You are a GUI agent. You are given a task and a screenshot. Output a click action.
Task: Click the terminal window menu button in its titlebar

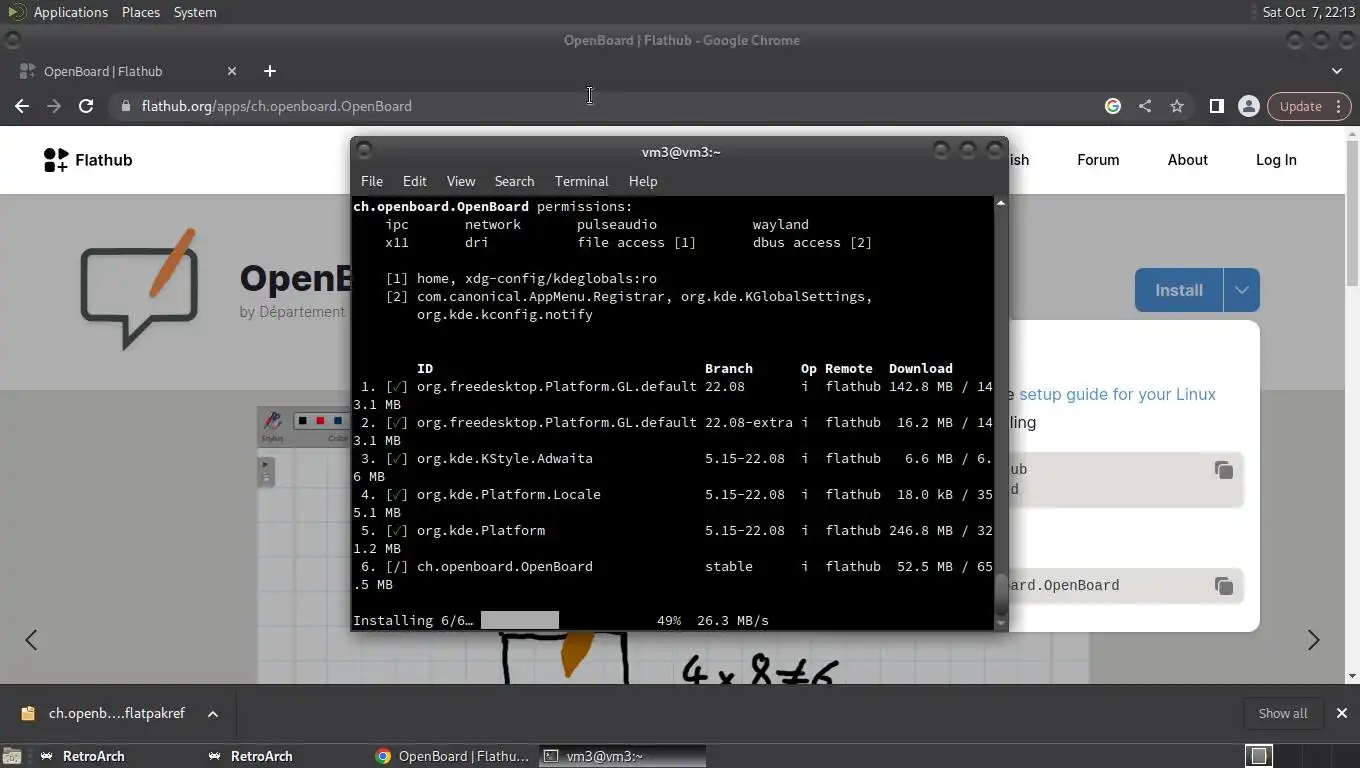point(364,151)
